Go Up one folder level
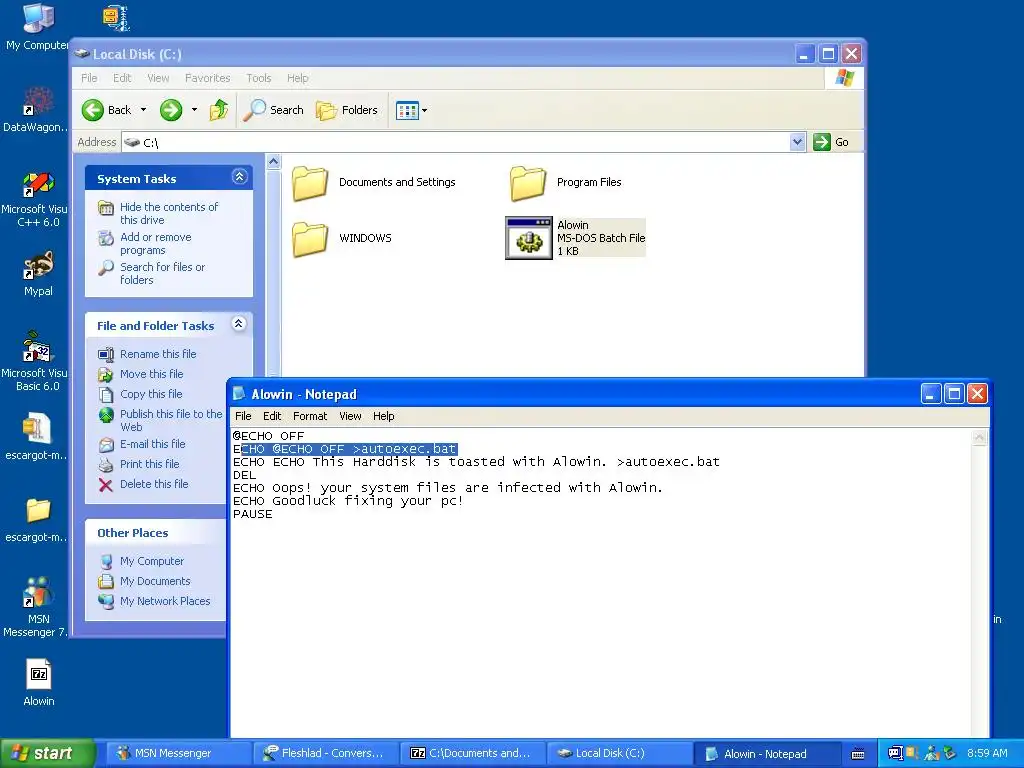The width and height of the screenshot is (1024, 768). click(x=219, y=110)
